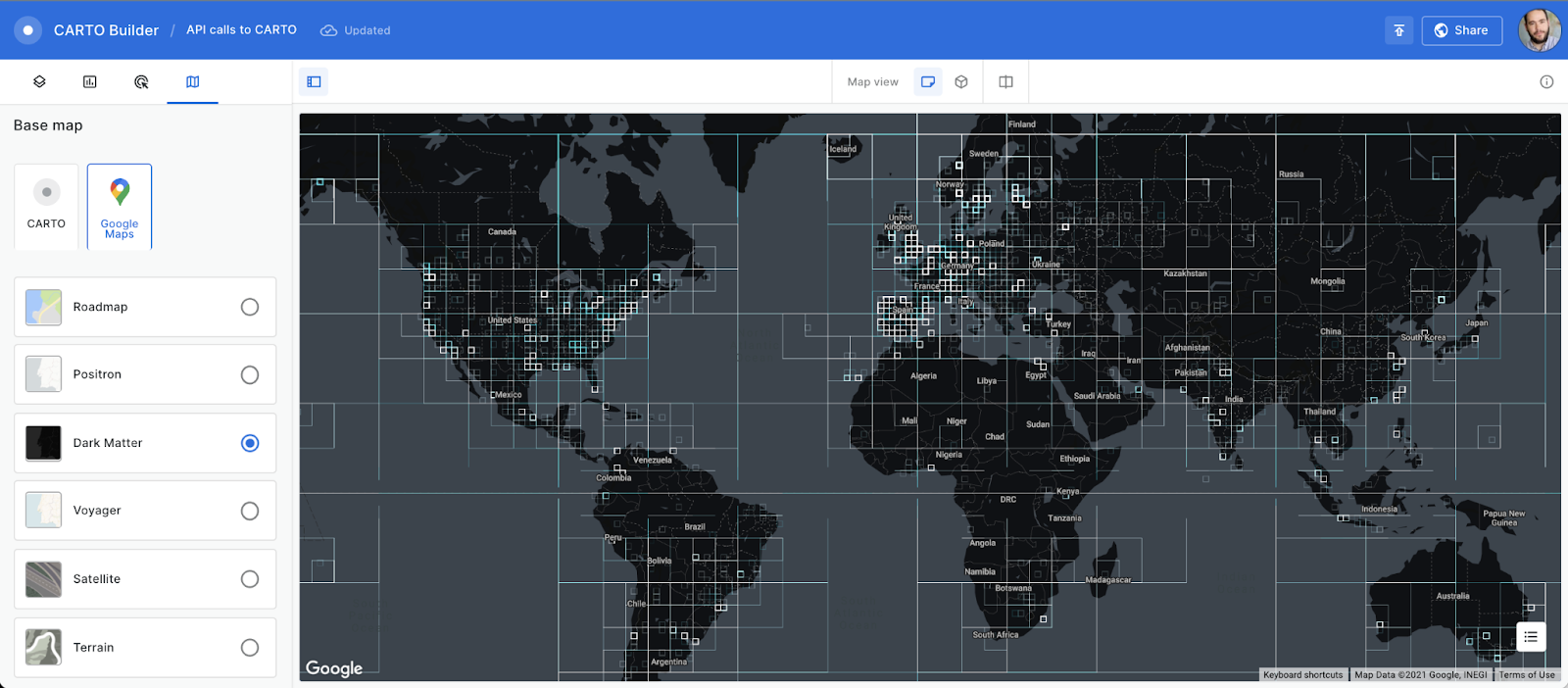This screenshot has width=1568, height=688.
Task: Choose the CARTO basemap provider
Action: click(46, 207)
